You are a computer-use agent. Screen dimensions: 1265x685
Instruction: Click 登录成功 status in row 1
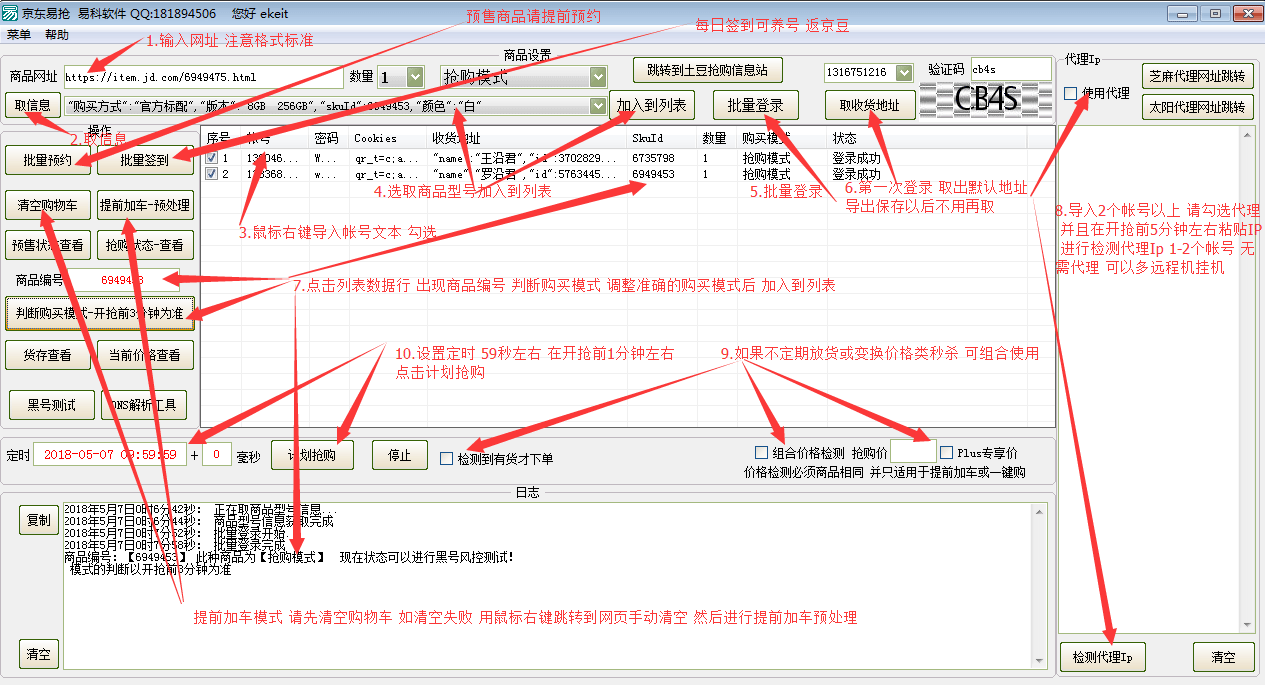856,158
